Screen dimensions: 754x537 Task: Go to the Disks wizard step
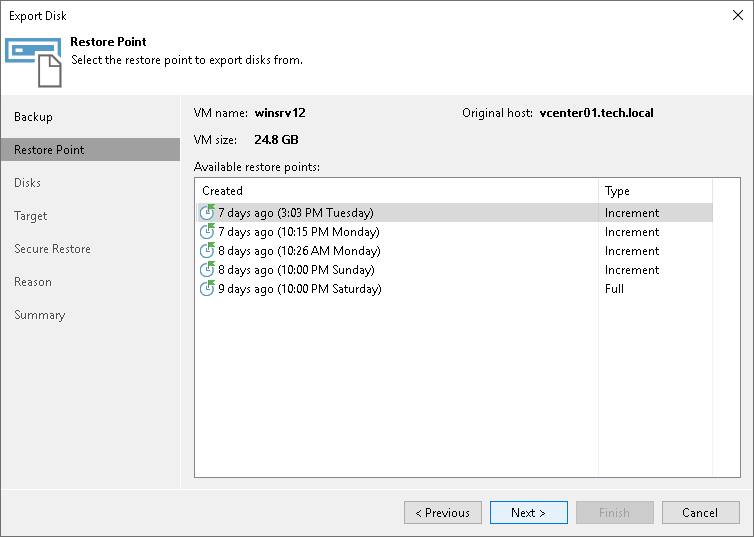(x=28, y=183)
